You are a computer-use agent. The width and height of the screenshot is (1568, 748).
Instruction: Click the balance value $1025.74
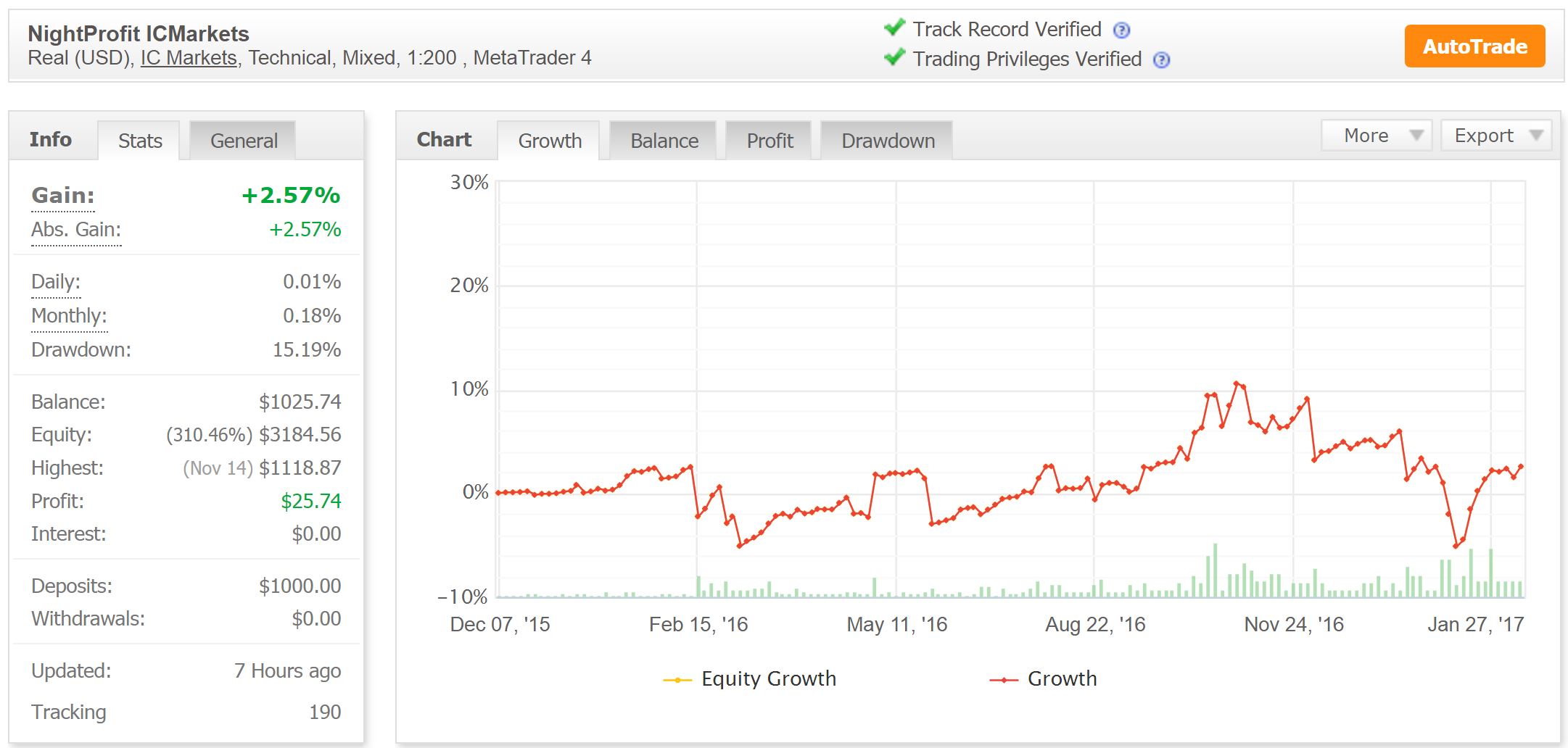click(300, 402)
